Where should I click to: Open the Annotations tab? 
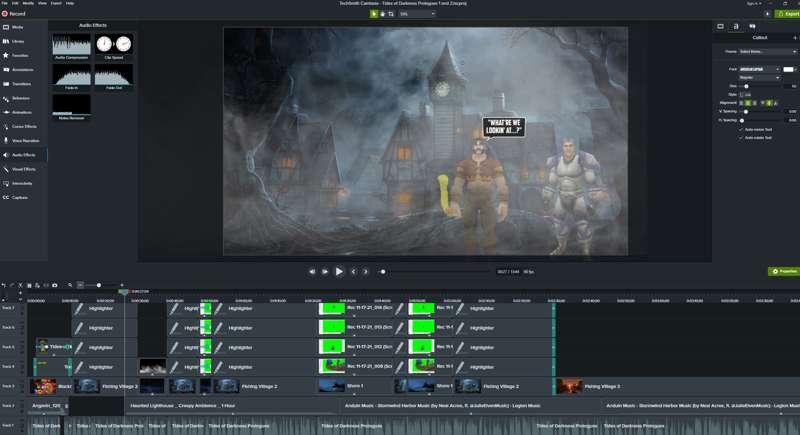pyautogui.click(x=18, y=69)
